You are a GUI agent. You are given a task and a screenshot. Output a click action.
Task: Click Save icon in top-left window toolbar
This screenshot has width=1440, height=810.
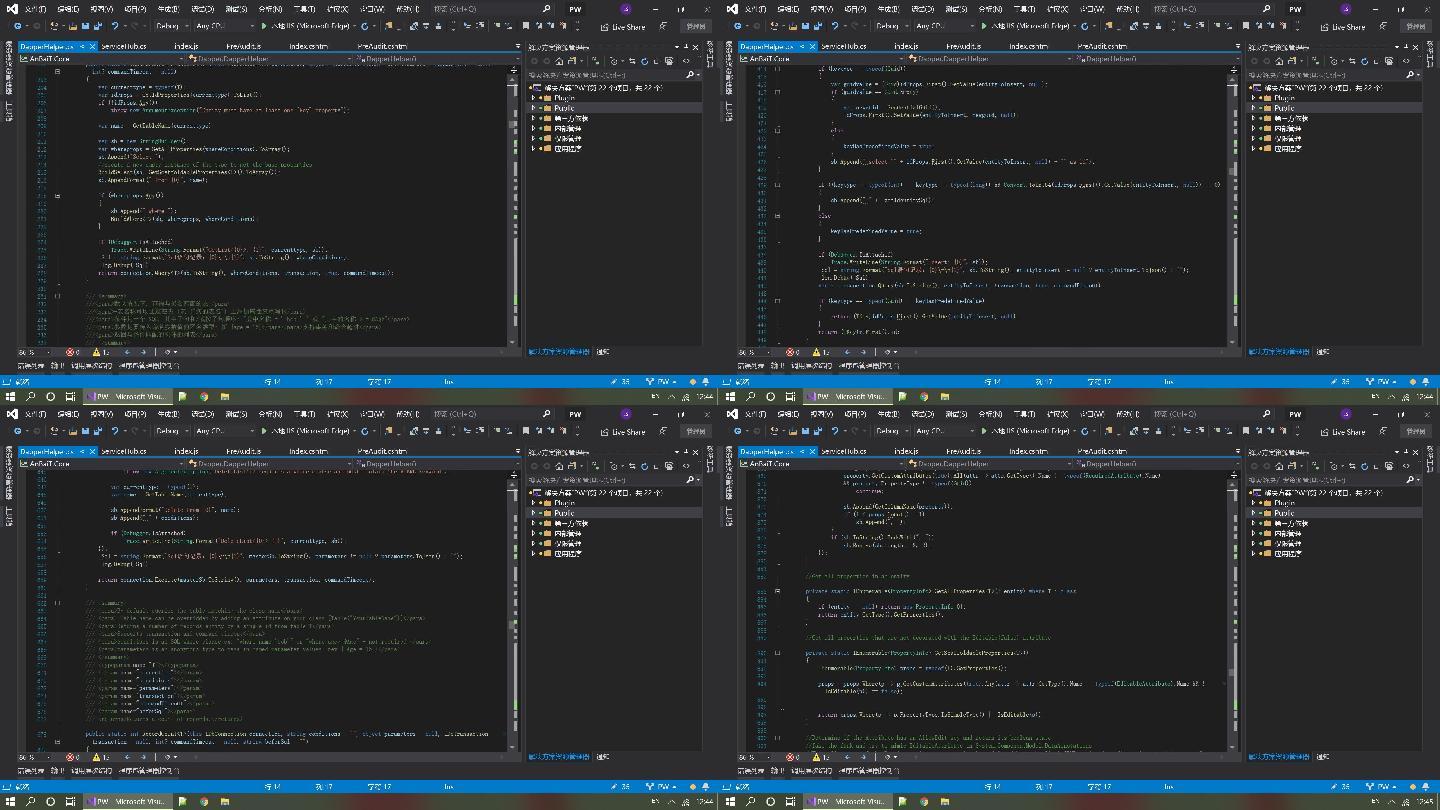point(85,27)
